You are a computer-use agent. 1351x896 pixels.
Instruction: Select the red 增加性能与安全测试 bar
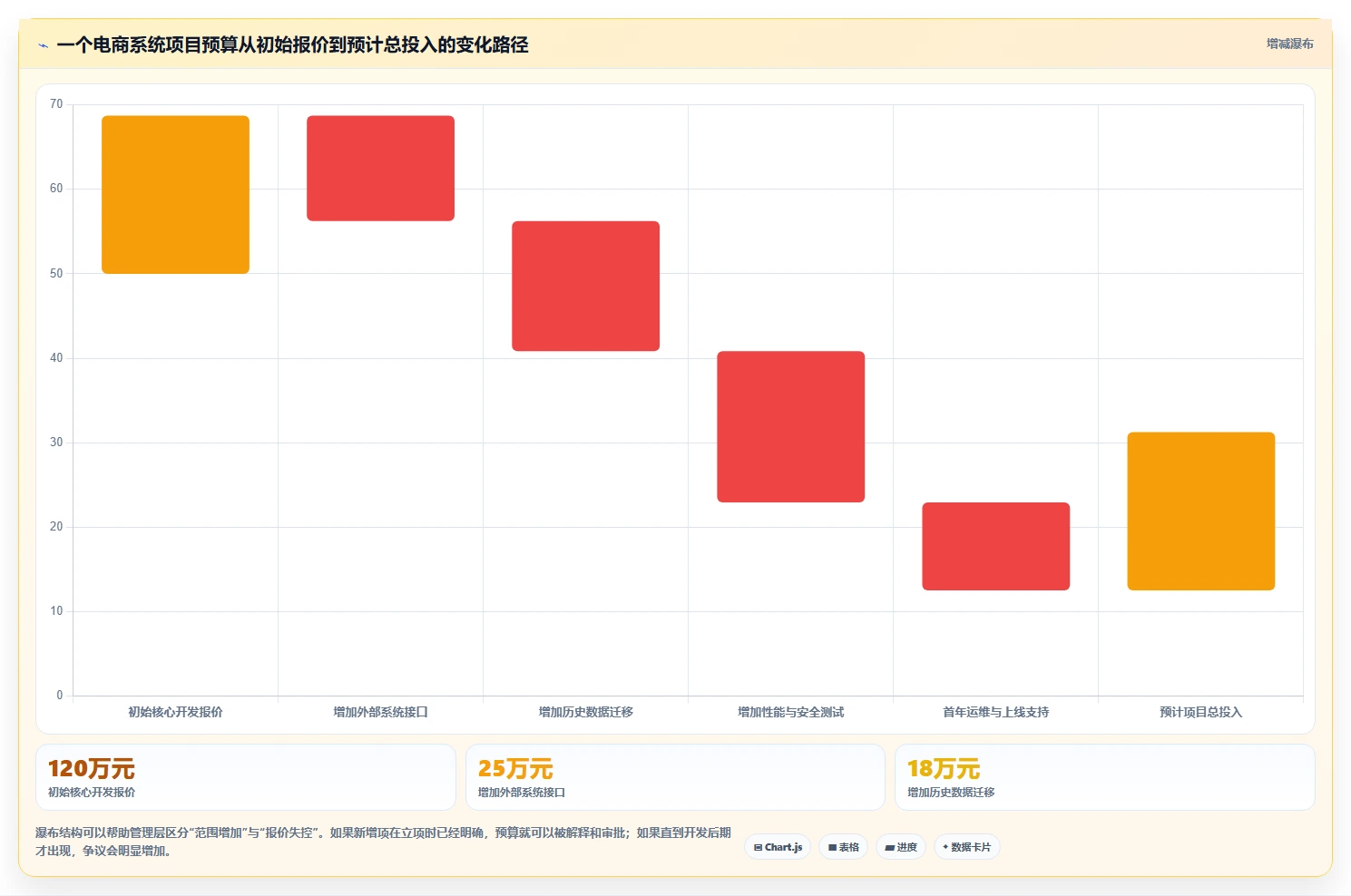tap(790, 426)
